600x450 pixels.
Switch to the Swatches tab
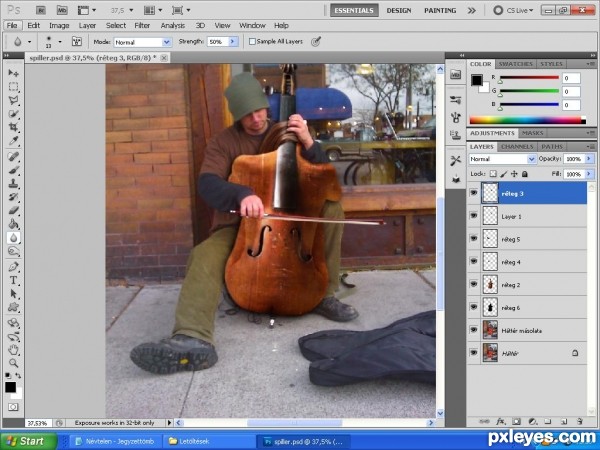click(515, 64)
